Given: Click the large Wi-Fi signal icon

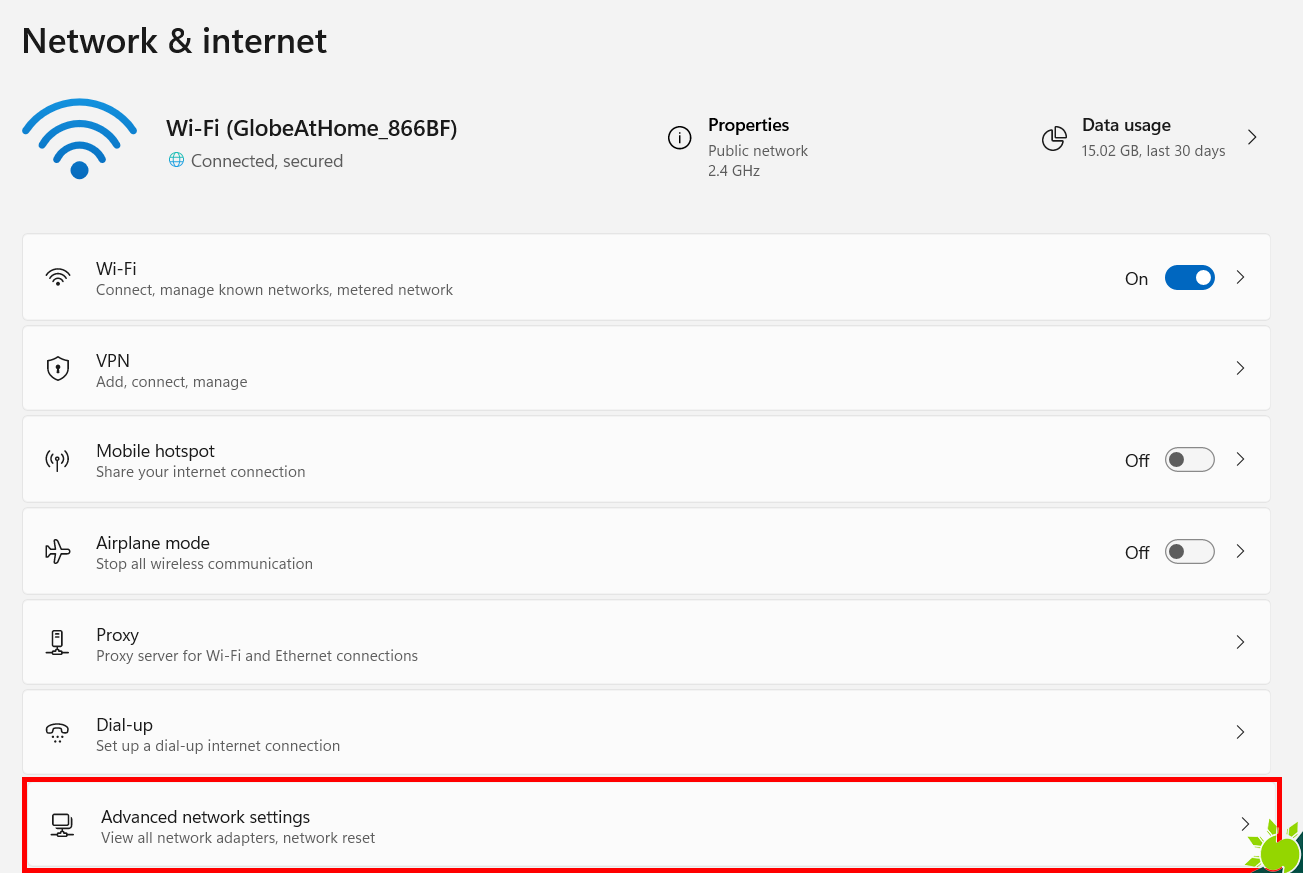Looking at the screenshot, I should click(x=79, y=139).
